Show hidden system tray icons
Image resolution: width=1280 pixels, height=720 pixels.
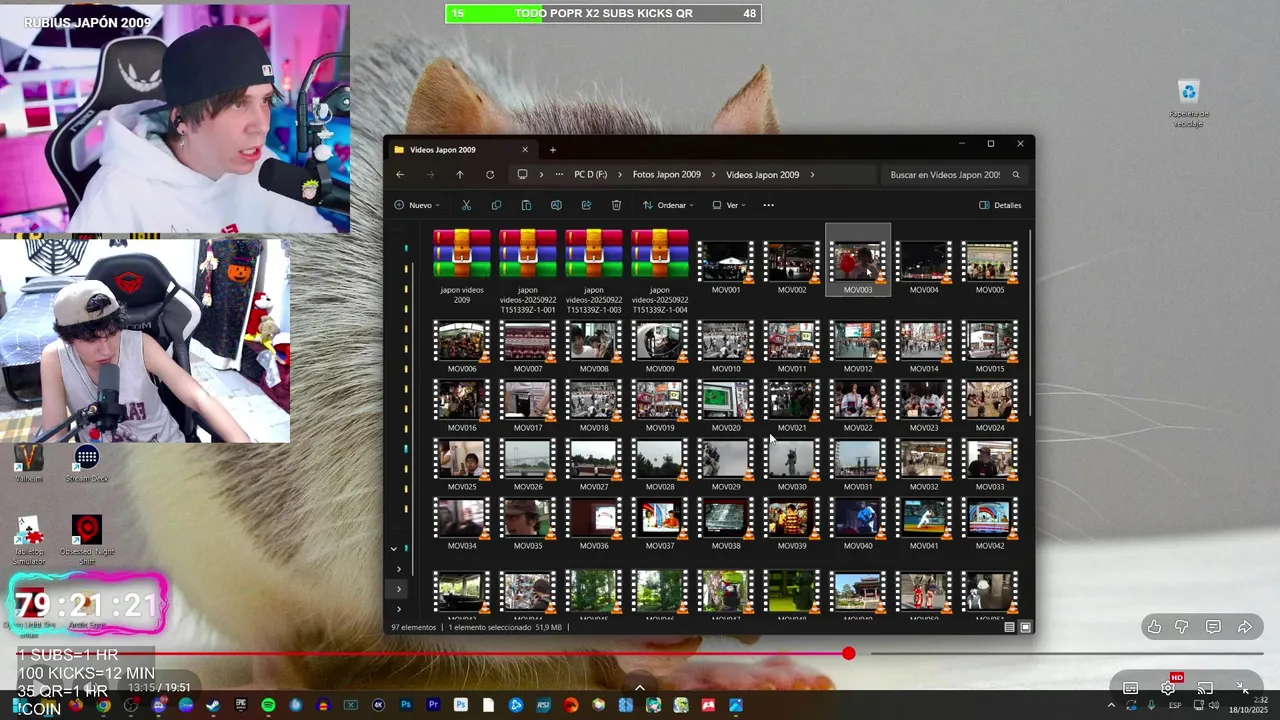[1110, 705]
